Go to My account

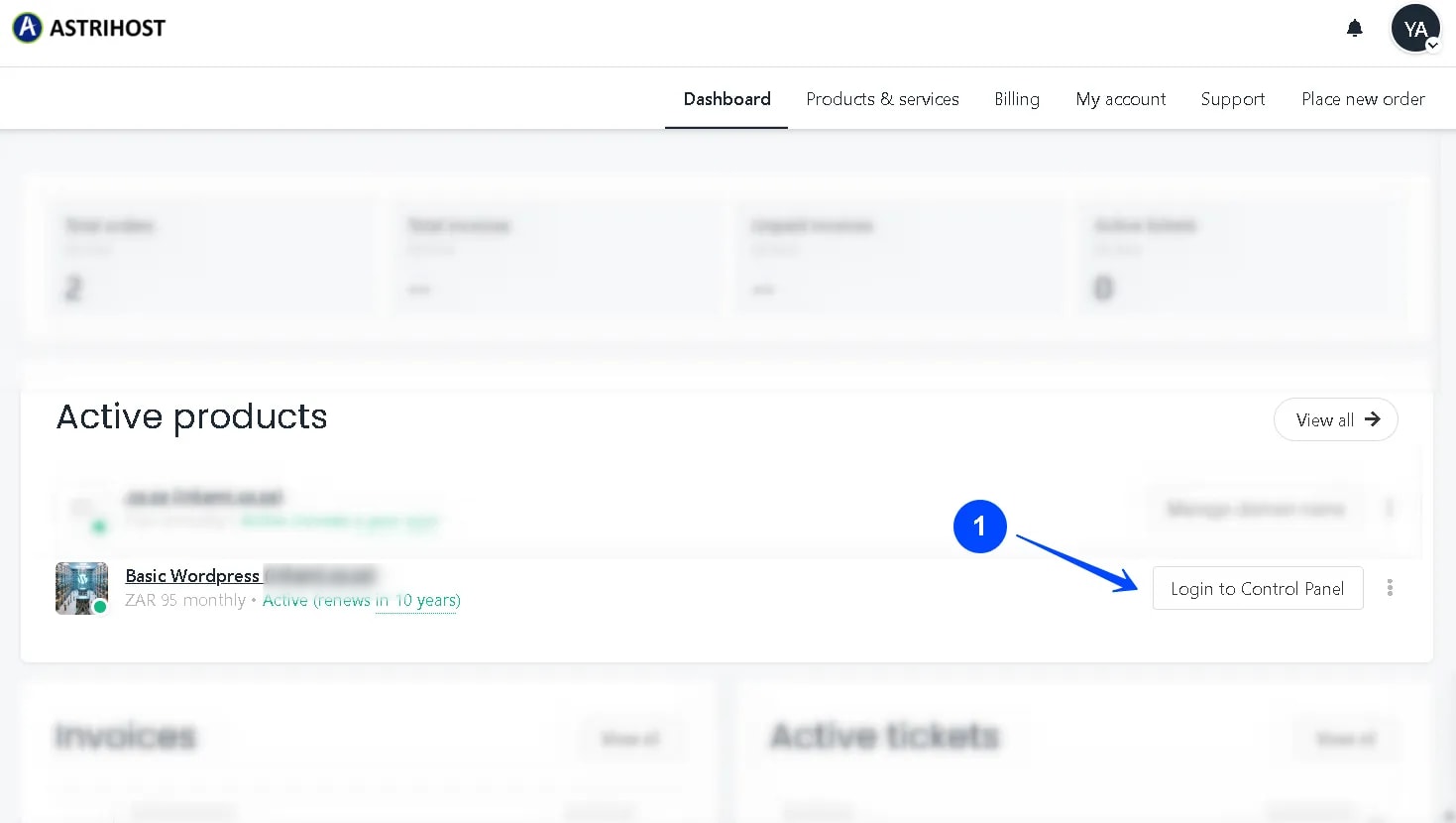click(x=1120, y=98)
